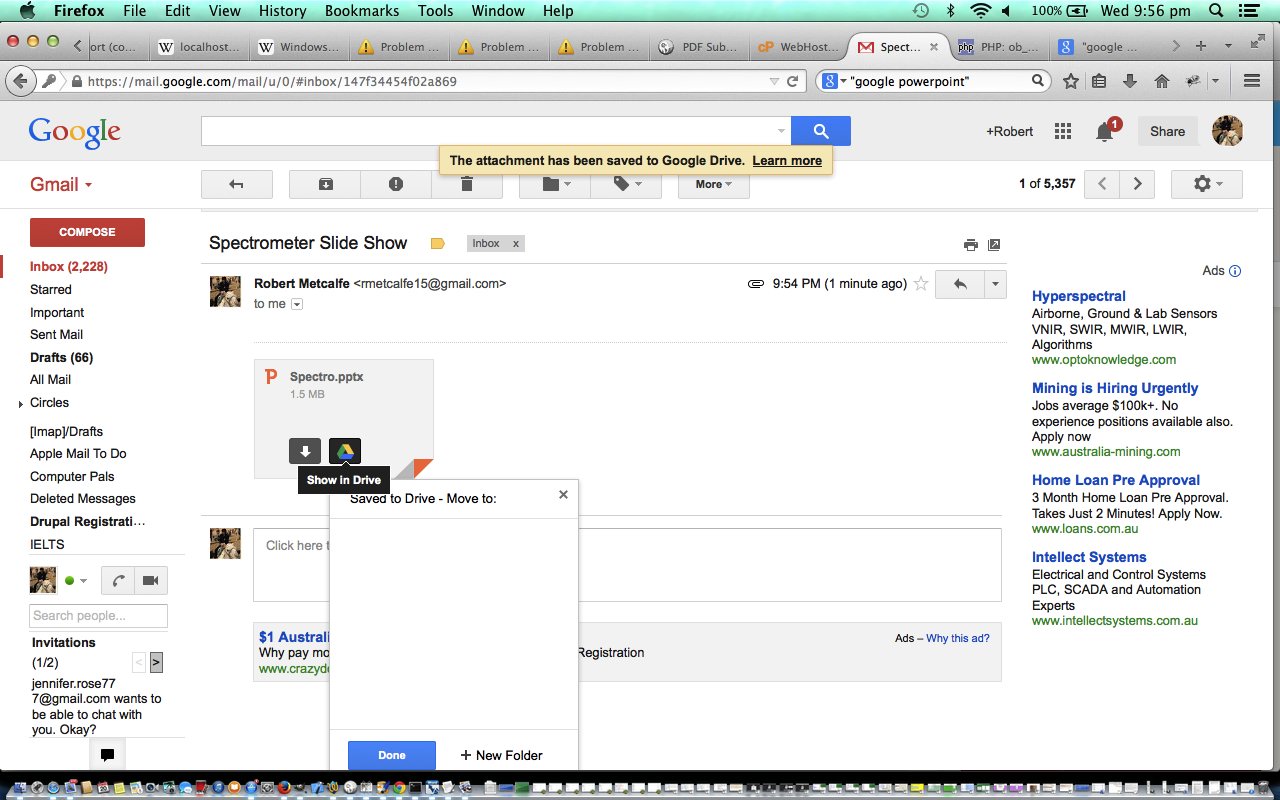Image resolution: width=1280 pixels, height=800 pixels.
Task: Click the Show in Drive icon
Action: tap(344, 451)
